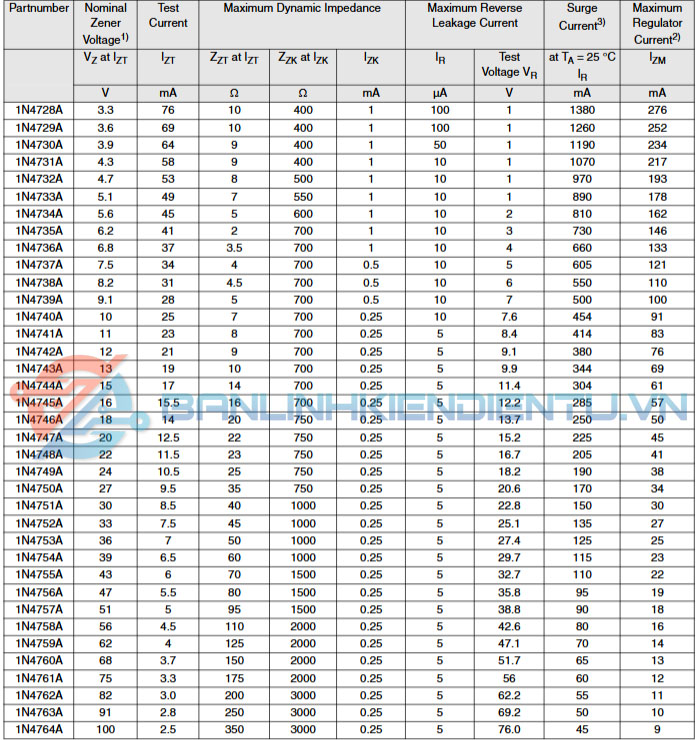The height and width of the screenshot is (740, 697).
Task: Click the 1N4729A part number
Action: pyautogui.click(x=39, y=128)
